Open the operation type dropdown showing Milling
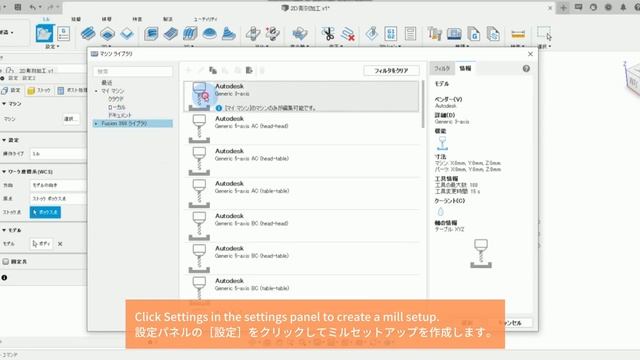The width and height of the screenshot is (640, 360). (x=58, y=154)
